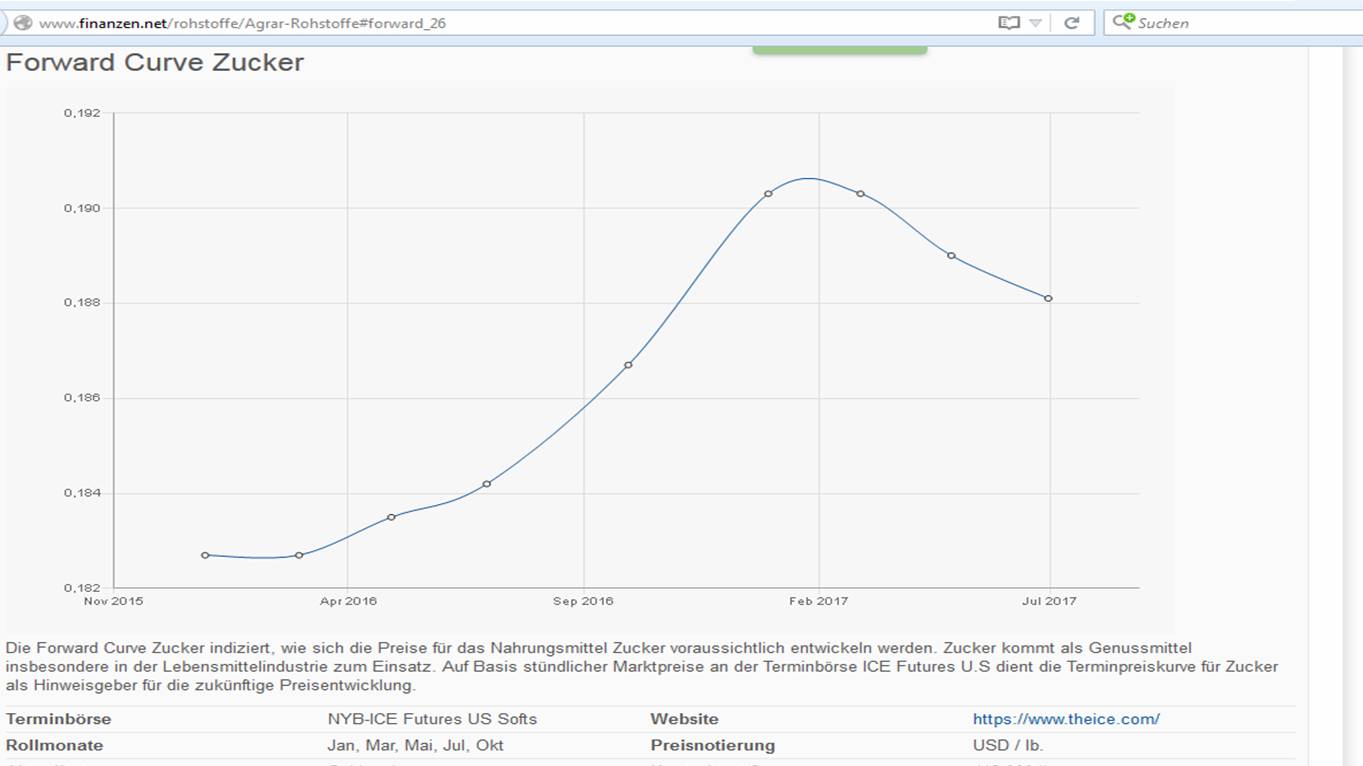Click the "Feb 2017" x-axis label
Viewport: 1363px width, 766px height.
(818, 601)
